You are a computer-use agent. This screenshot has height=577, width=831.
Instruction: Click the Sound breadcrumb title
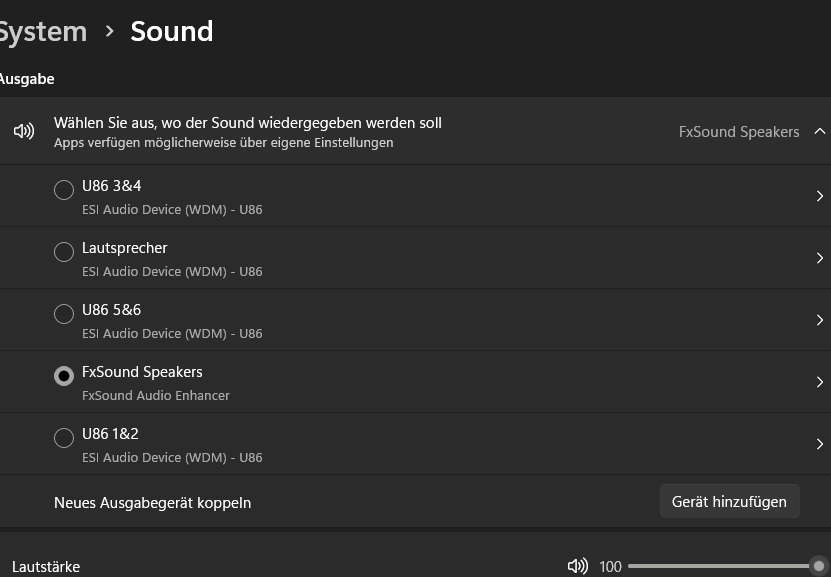coord(171,31)
